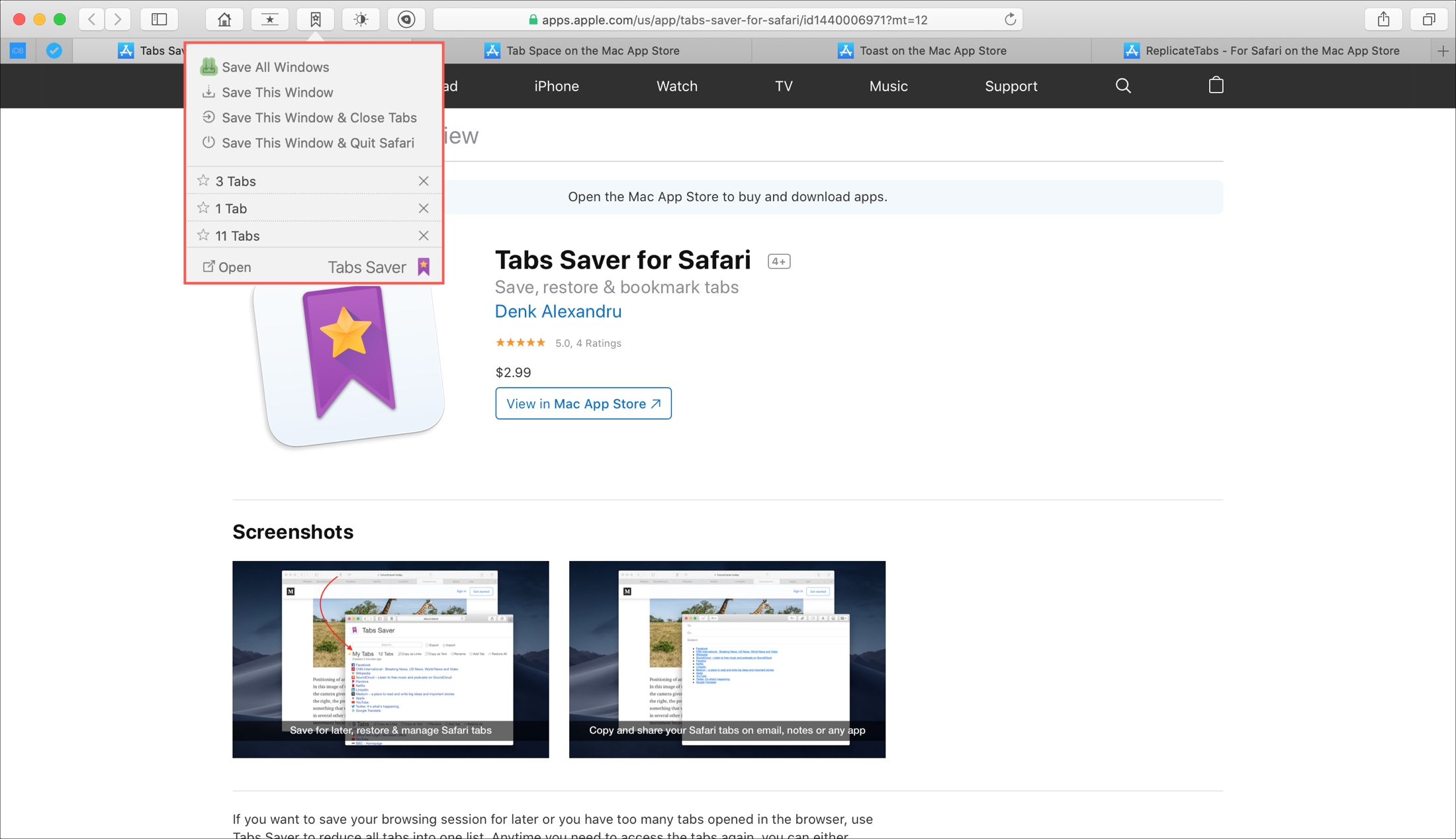Click the shopping bag icon in Apple nav
Viewport: 1456px width, 839px height.
1216,86
